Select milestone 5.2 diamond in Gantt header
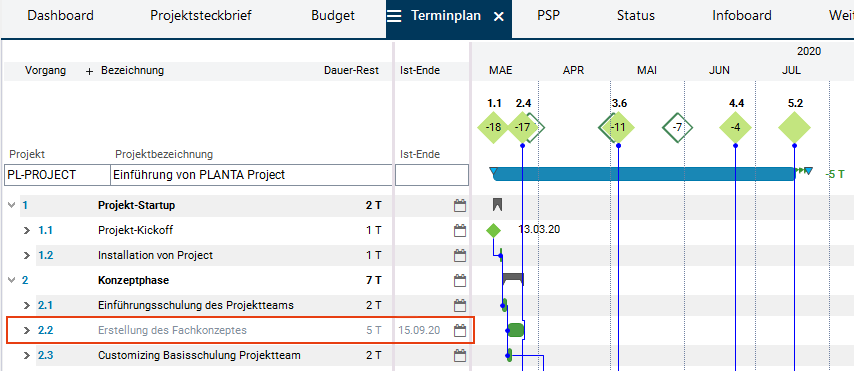This screenshot has width=854, height=371. pos(794,127)
